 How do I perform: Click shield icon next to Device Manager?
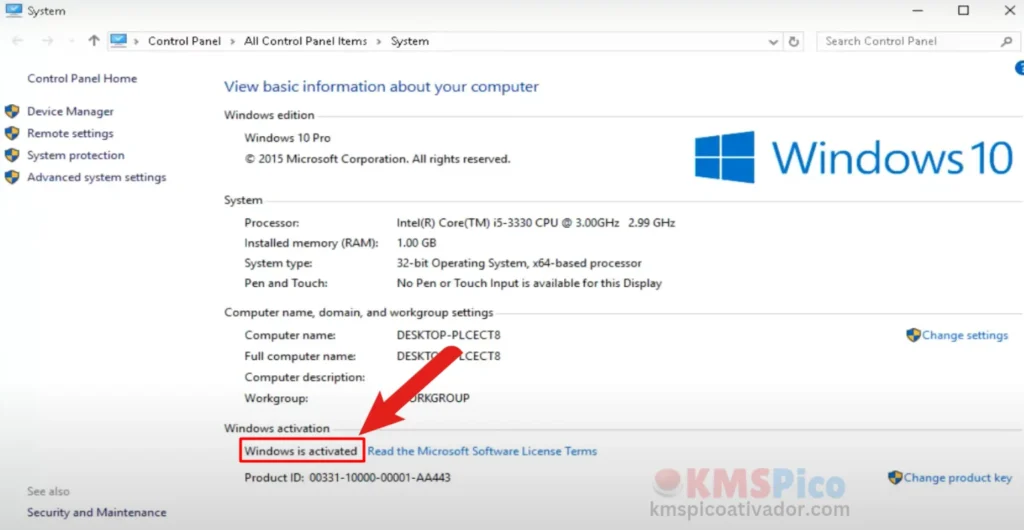click(12, 111)
